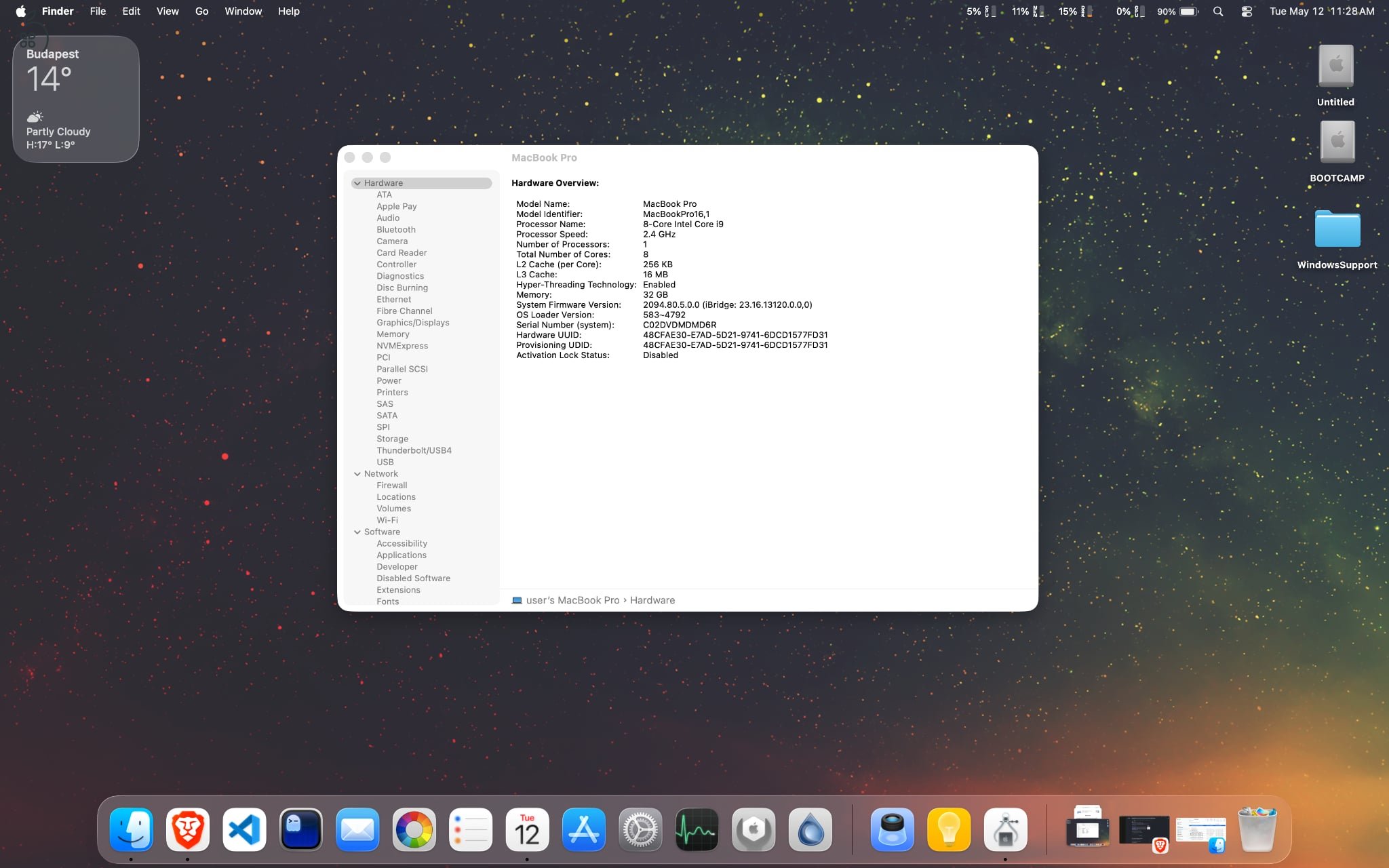
Task: Select Thunderbolt/USB4 in the sidebar
Action: pos(414,450)
